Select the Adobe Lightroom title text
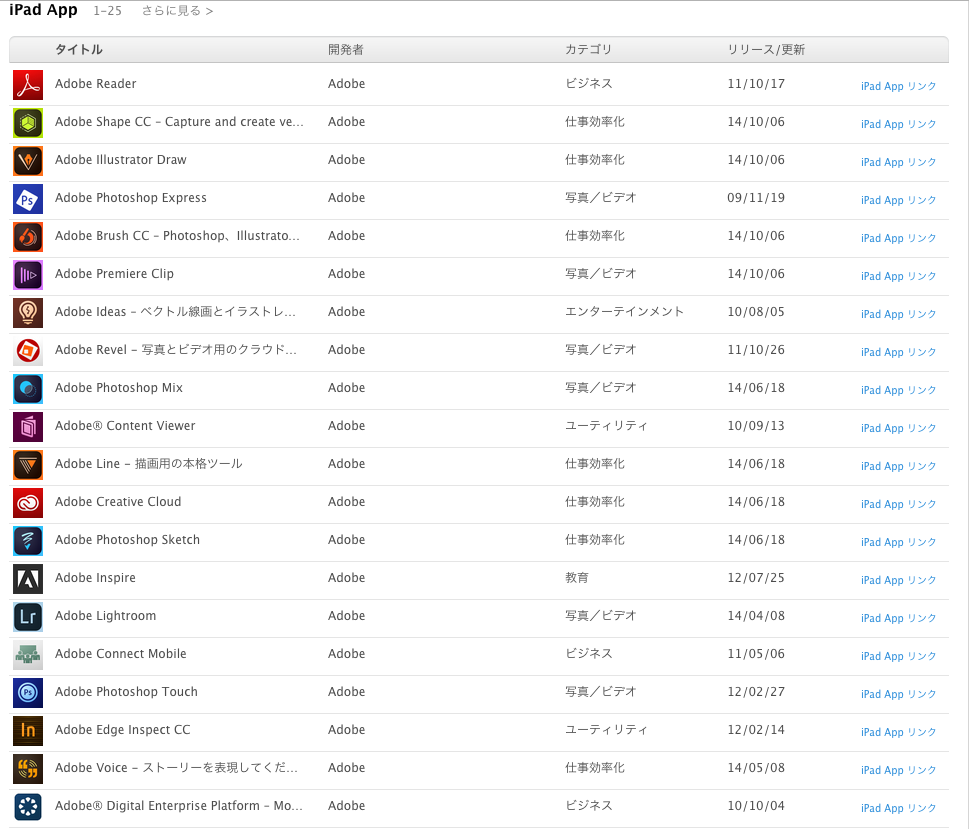The width and height of the screenshot is (969, 829). point(106,616)
